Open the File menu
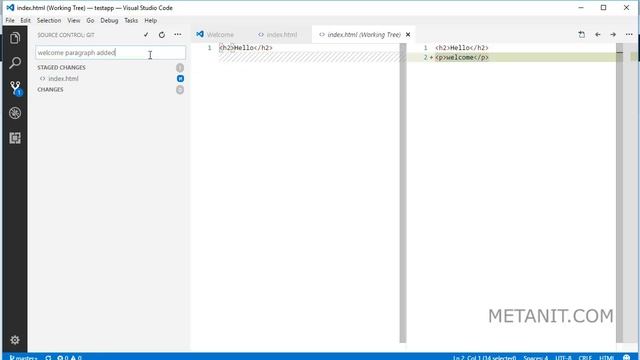 pyautogui.click(x=10, y=20)
